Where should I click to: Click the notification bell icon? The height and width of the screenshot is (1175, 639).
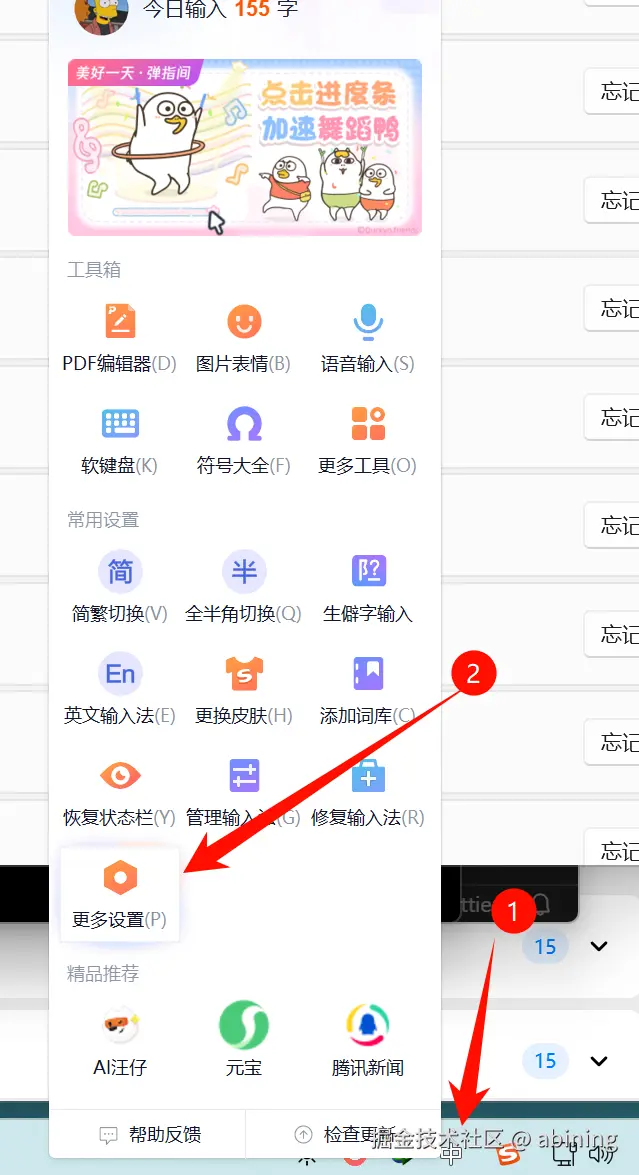[541, 904]
